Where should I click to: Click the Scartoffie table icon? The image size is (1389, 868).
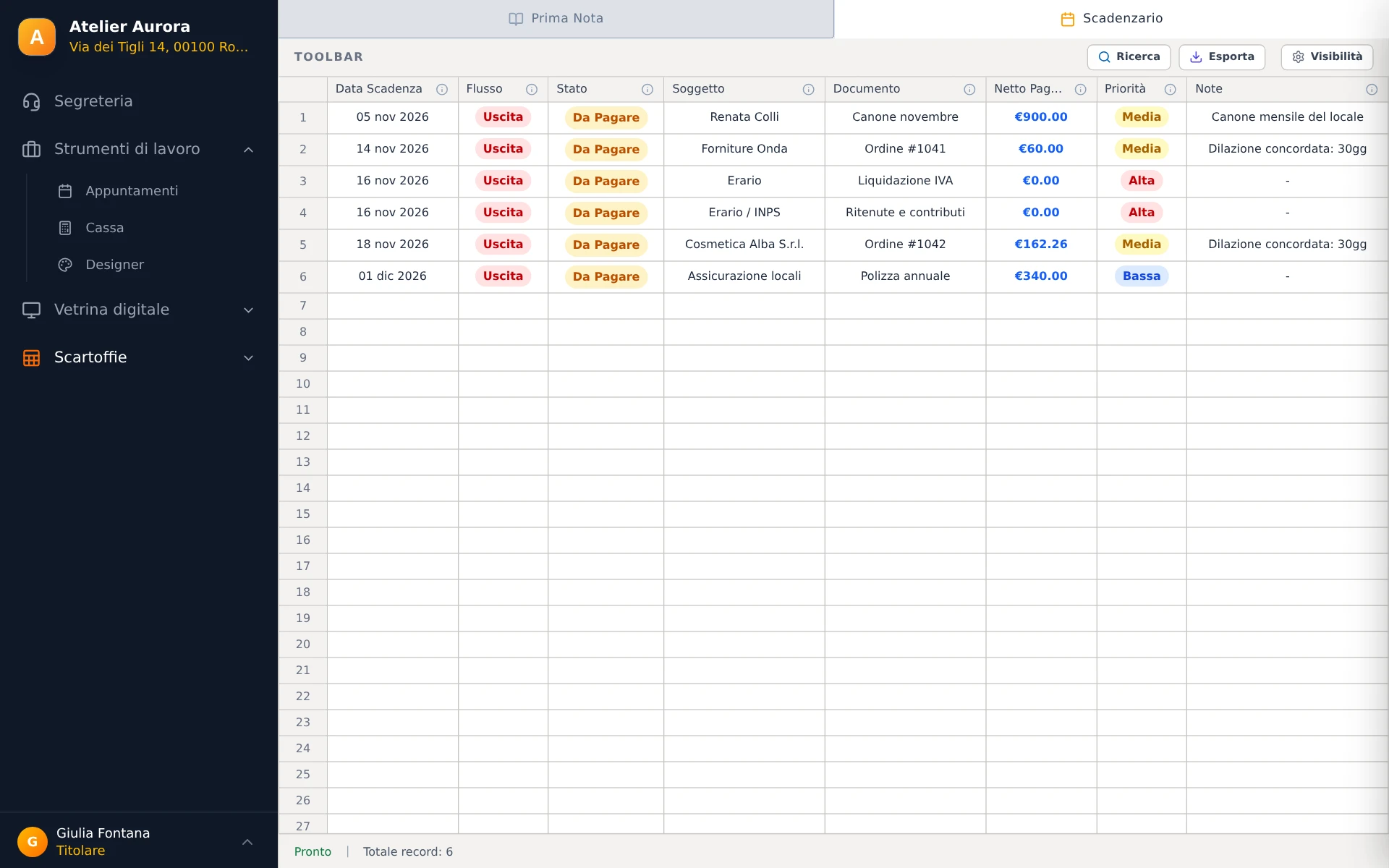click(x=31, y=357)
